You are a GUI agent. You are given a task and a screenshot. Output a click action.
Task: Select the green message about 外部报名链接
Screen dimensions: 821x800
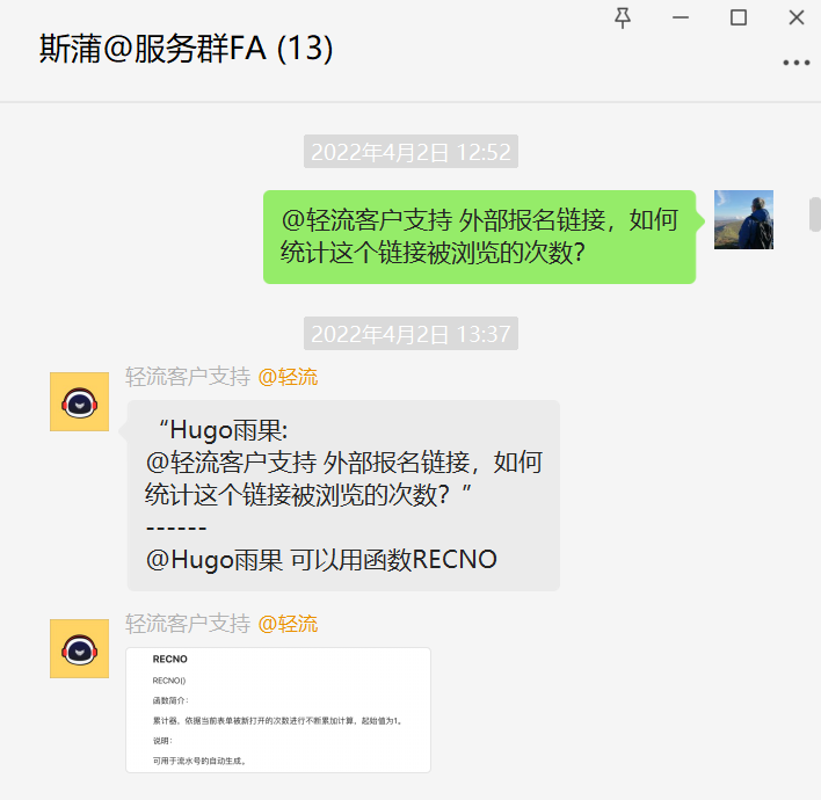479,237
